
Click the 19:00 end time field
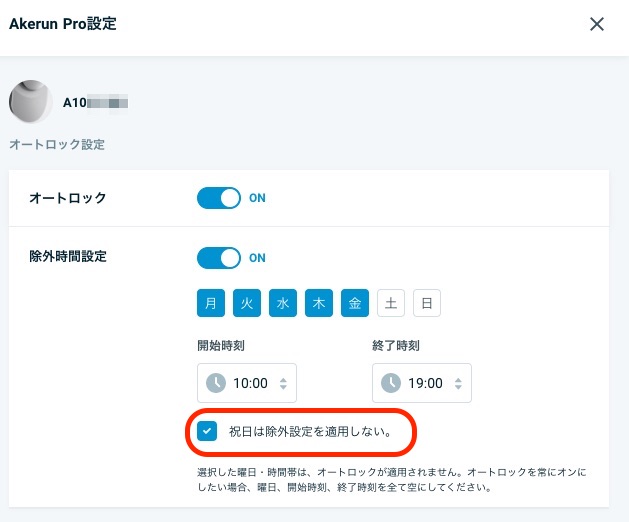click(x=422, y=383)
